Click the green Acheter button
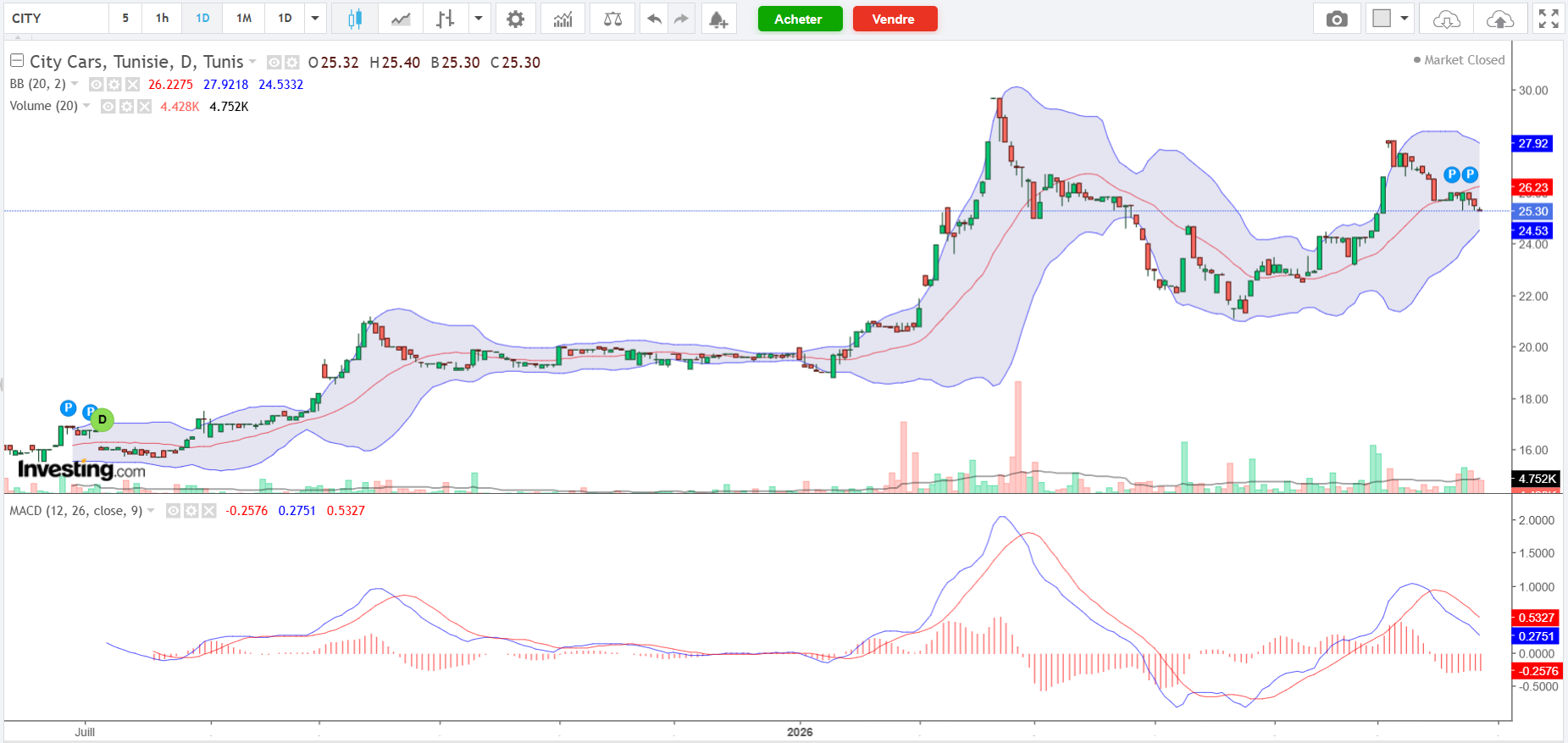The height and width of the screenshot is (743, 1568). click(800, 19)
